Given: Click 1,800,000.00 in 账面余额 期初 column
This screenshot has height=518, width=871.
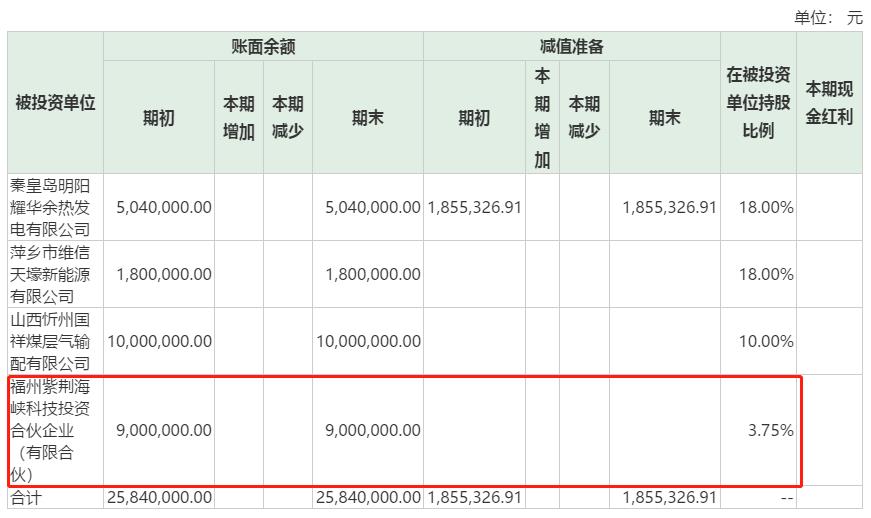Looking at the screenshot, I should pos(164,274).
